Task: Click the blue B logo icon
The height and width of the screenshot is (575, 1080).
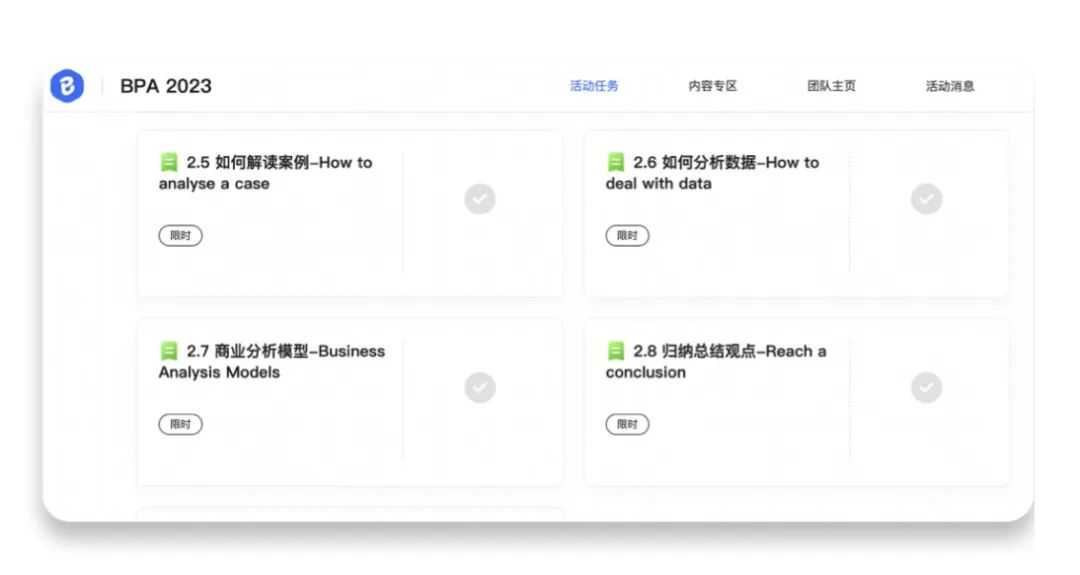Action: 67,86
